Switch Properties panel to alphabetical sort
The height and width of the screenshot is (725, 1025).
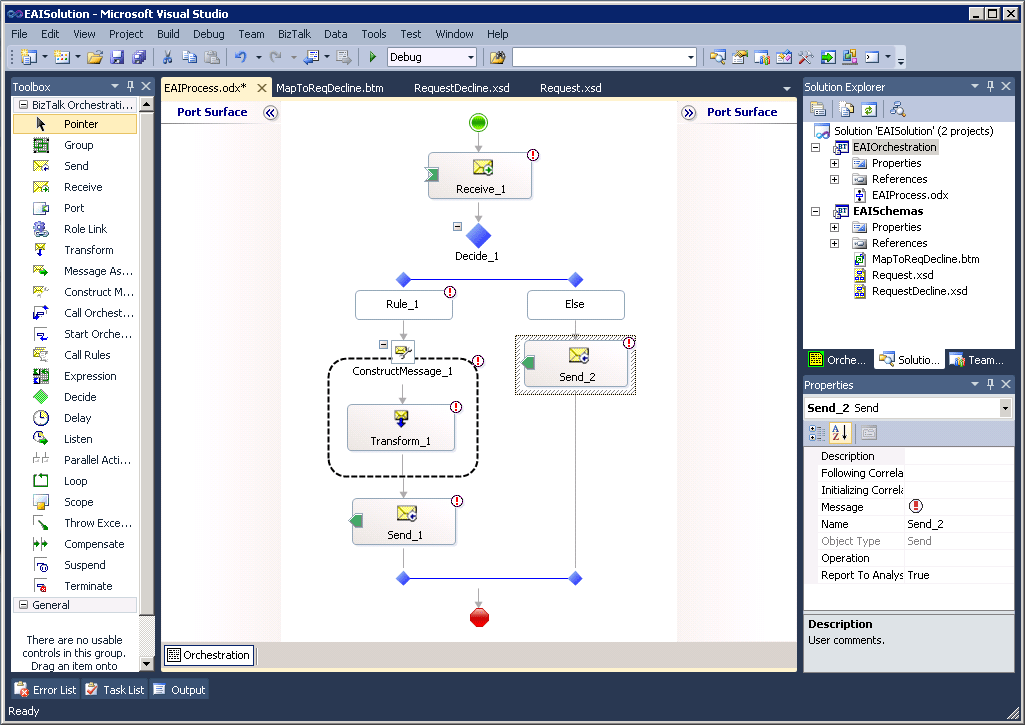(x=839, y=431)
